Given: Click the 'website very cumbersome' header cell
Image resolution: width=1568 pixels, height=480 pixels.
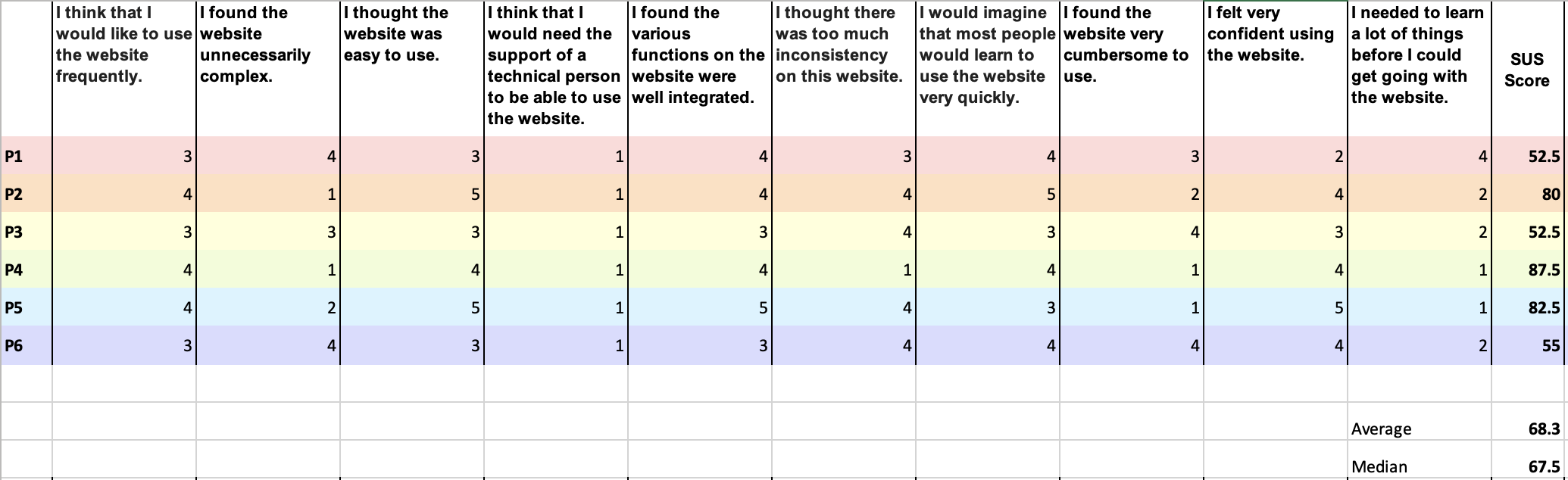Looking at the screenshot, I should coord(1132,70).
